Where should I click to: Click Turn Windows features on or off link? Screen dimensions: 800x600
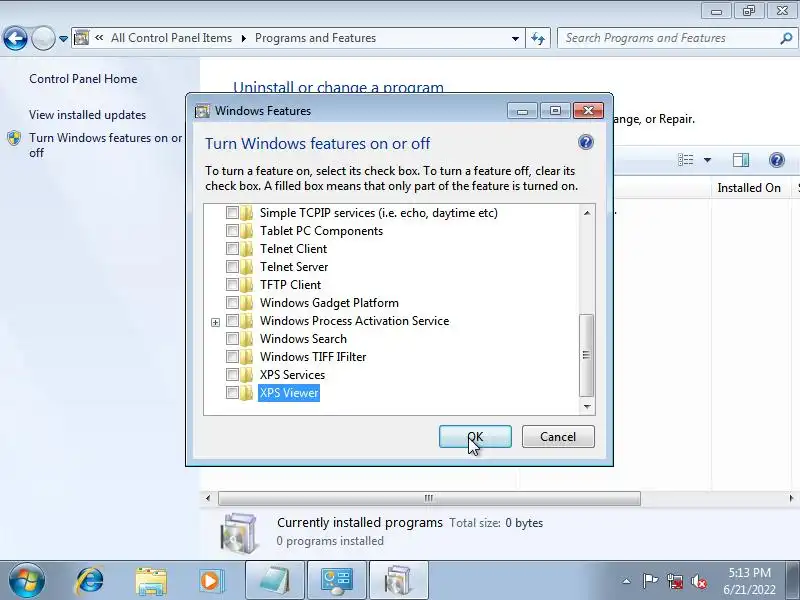click(x=105, y=145)
